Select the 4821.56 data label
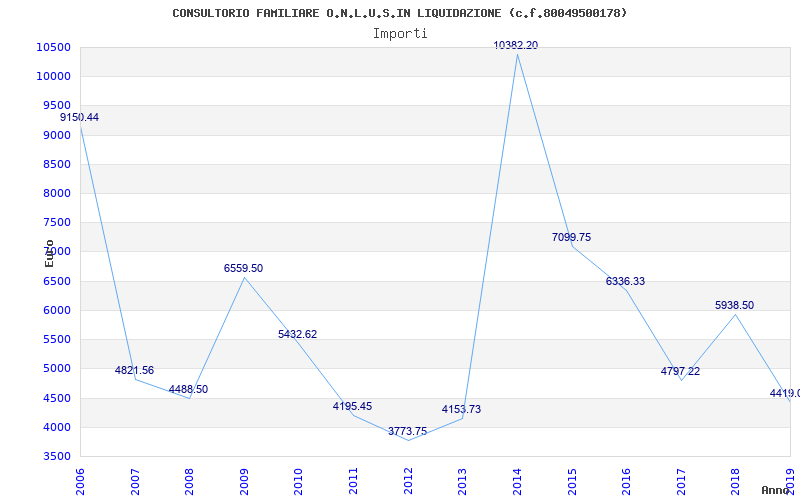800x500 pixels. coord(134,370)
